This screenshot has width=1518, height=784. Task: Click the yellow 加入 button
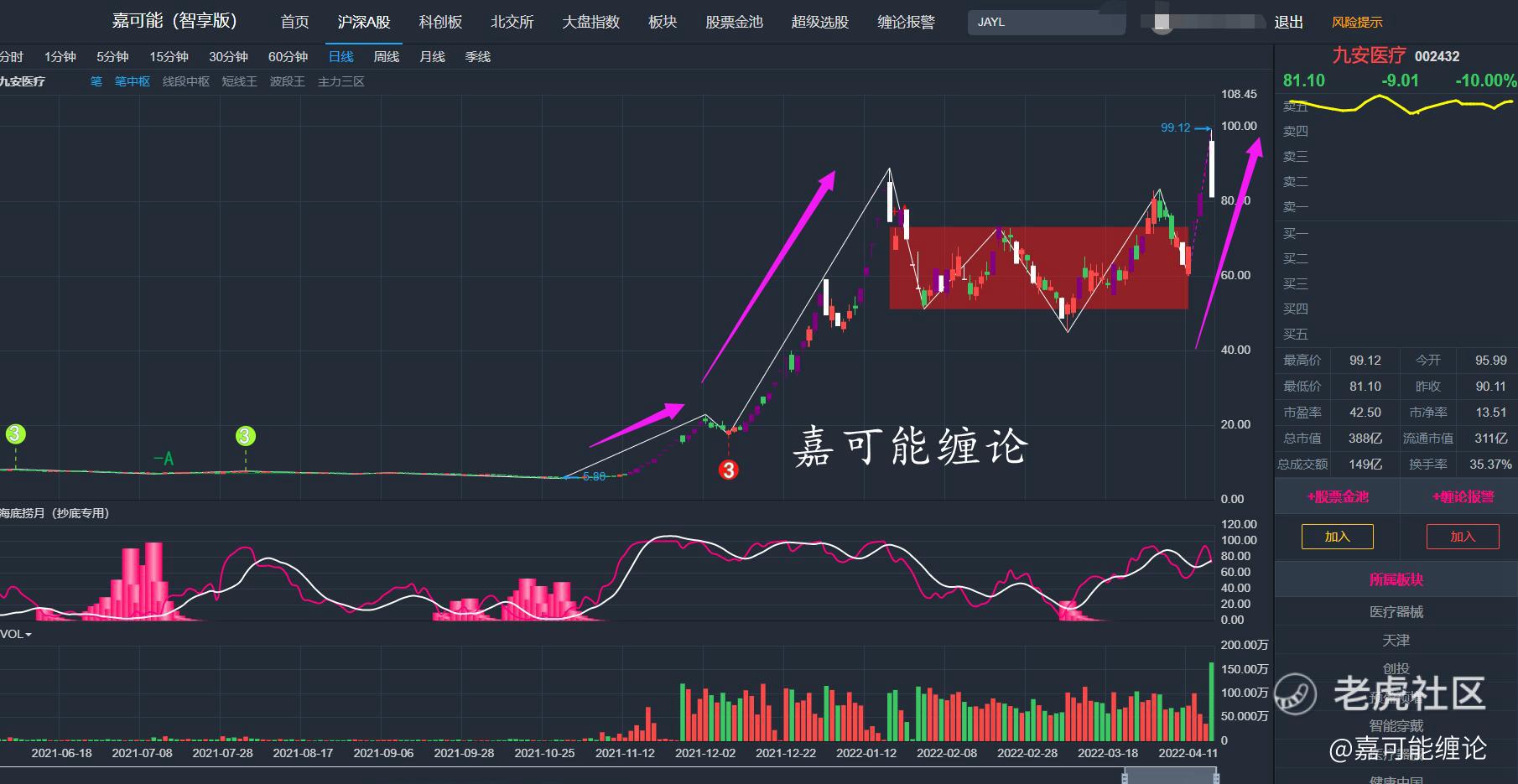(x=1338, y=537)
